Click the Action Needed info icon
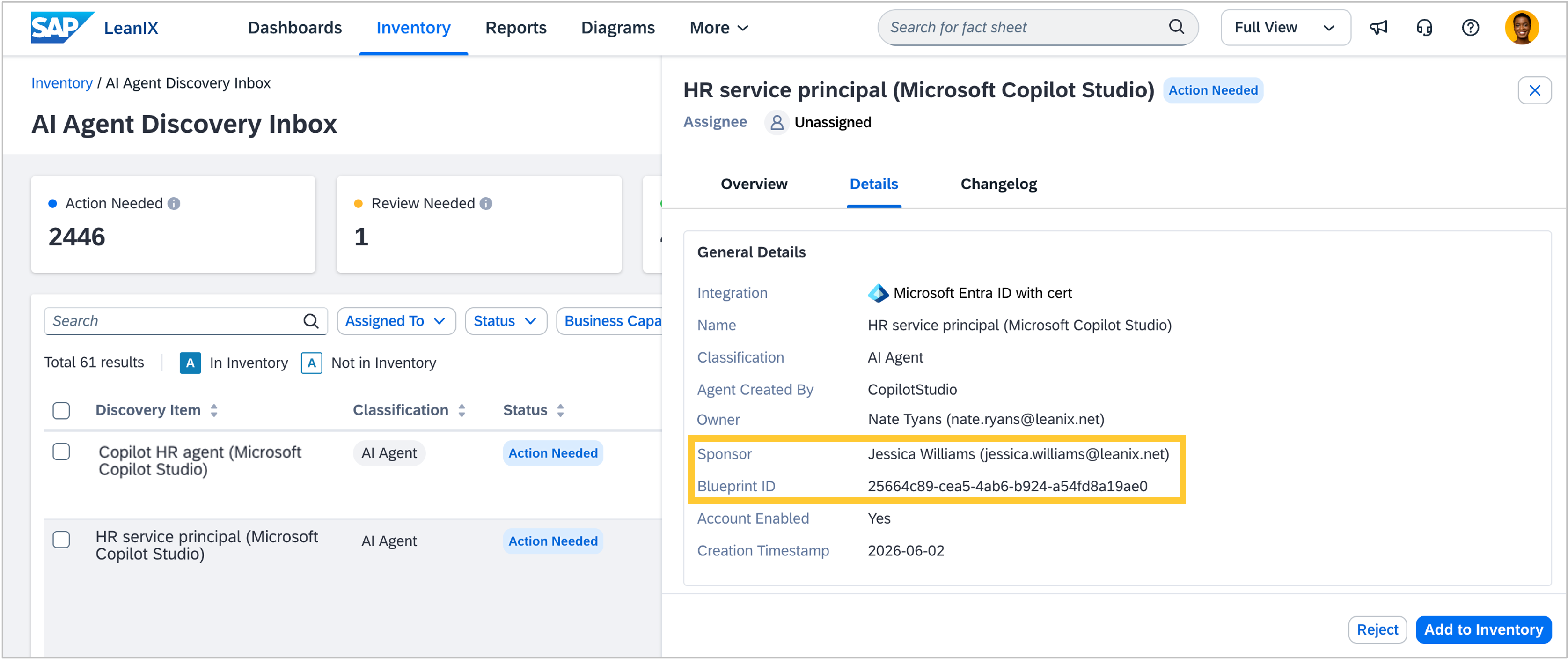The height and width of the screenshot is (659, 1568). (x=174, y=203)
